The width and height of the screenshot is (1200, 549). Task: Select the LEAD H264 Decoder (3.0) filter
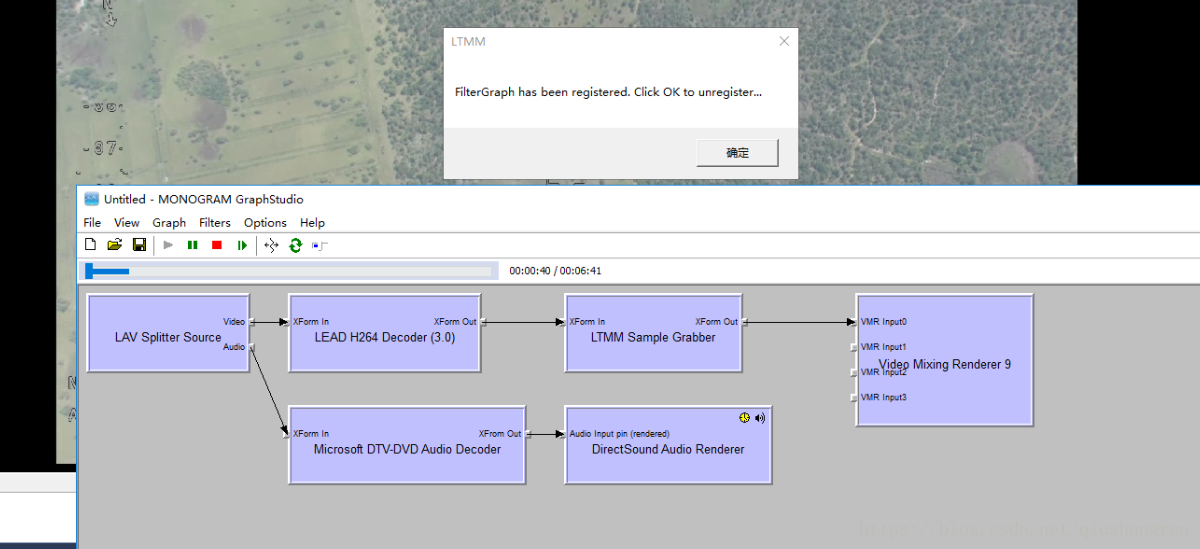tap(384, 333)
